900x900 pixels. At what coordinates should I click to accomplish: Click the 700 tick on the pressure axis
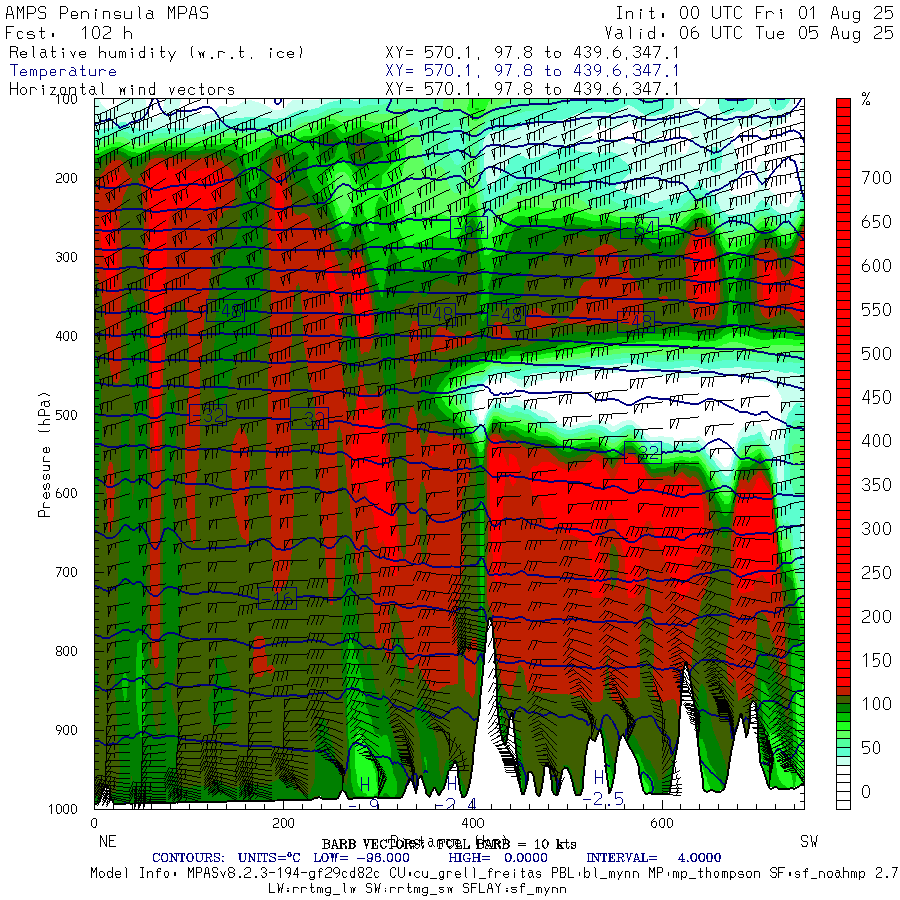(x=66, y=572)
